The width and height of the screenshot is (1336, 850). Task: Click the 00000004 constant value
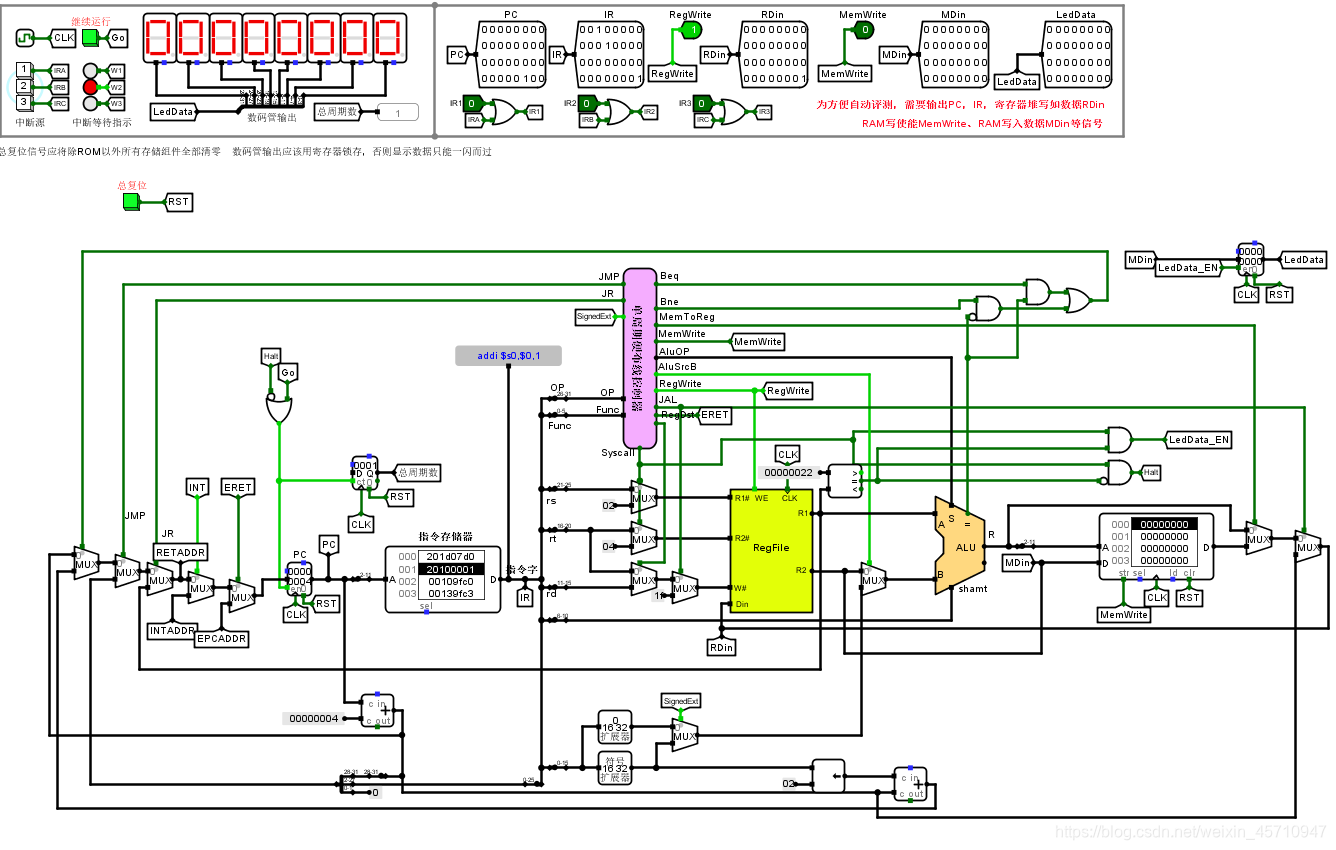tap(313, 718)
